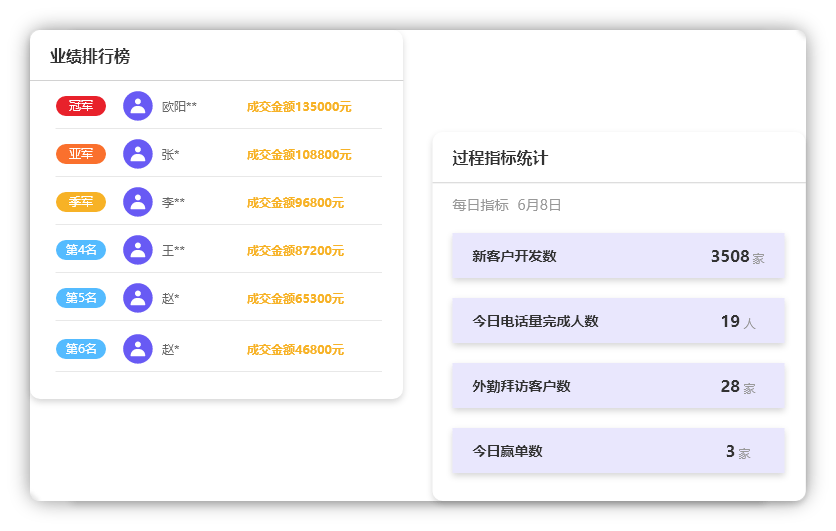Click the avatar in the 第5名 row

[138, 298]
